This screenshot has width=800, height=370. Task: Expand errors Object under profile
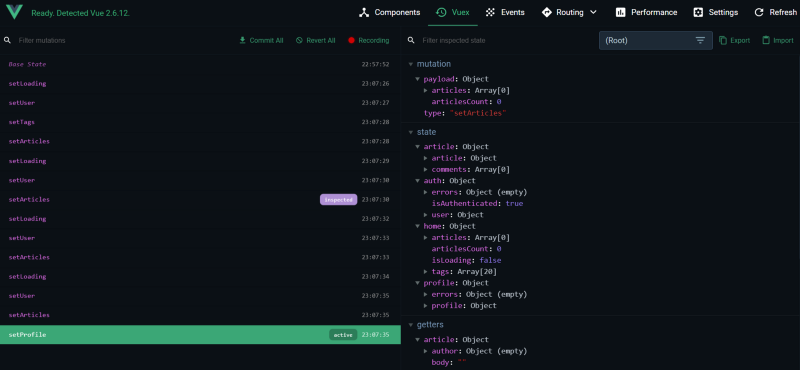coord(426,294)
